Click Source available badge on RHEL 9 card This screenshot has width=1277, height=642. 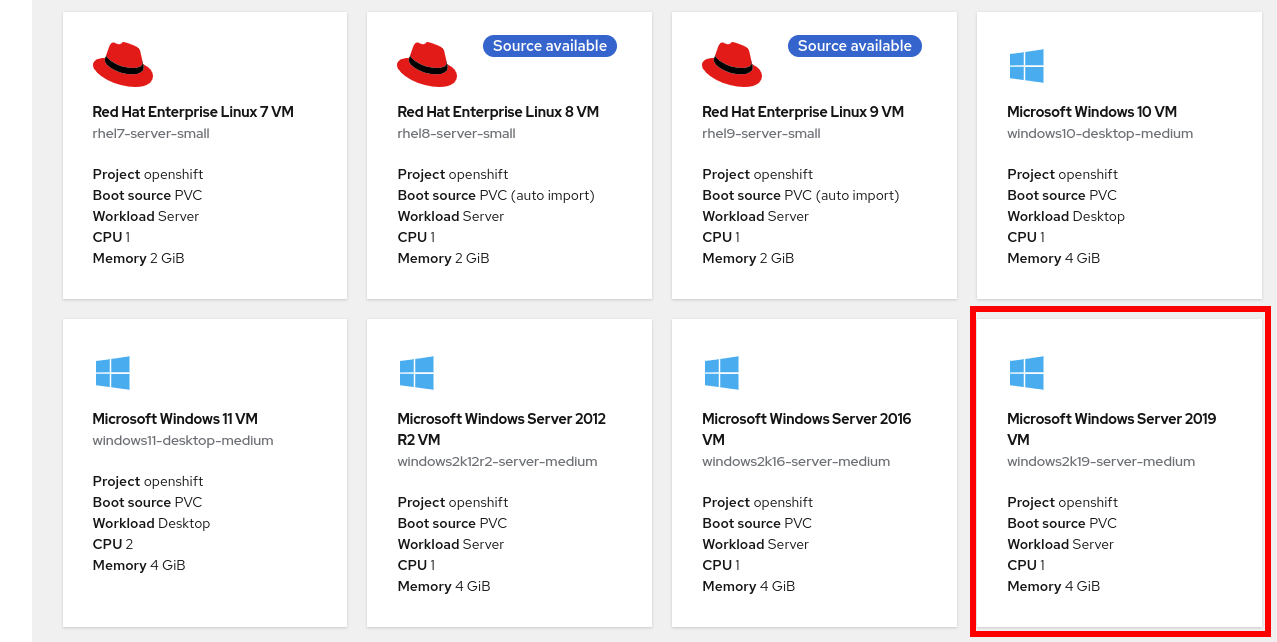854,46
